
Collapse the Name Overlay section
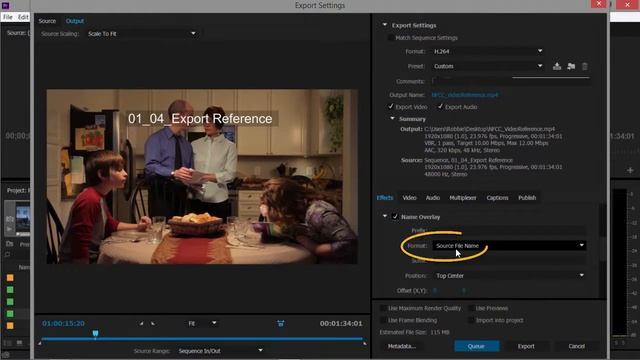tap(384, 216)
